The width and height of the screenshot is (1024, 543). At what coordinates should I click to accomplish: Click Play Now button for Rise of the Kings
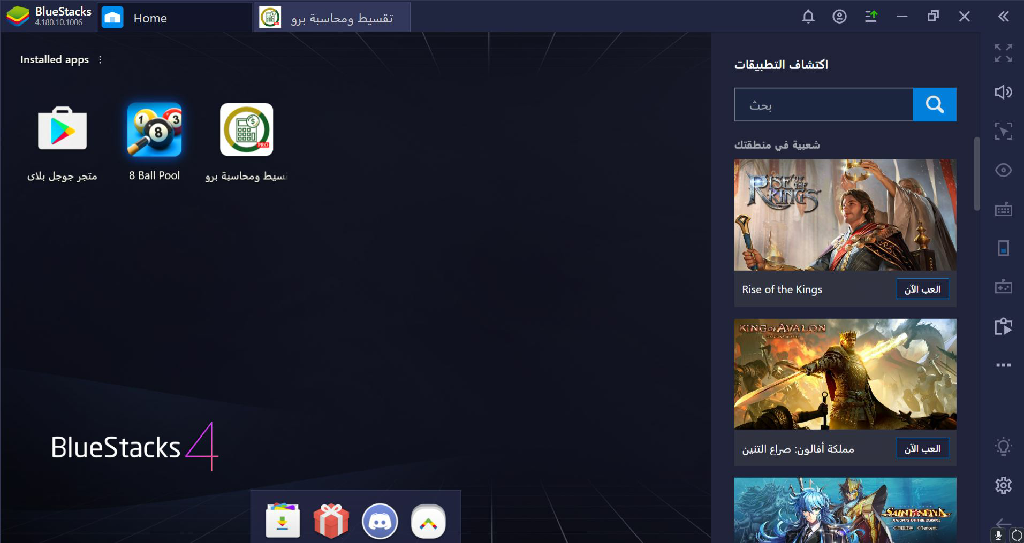922,289
